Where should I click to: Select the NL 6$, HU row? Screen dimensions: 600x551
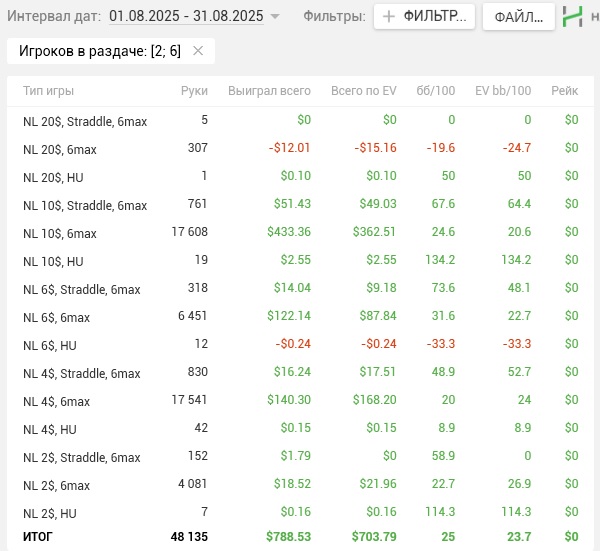(x=300, y=345)
